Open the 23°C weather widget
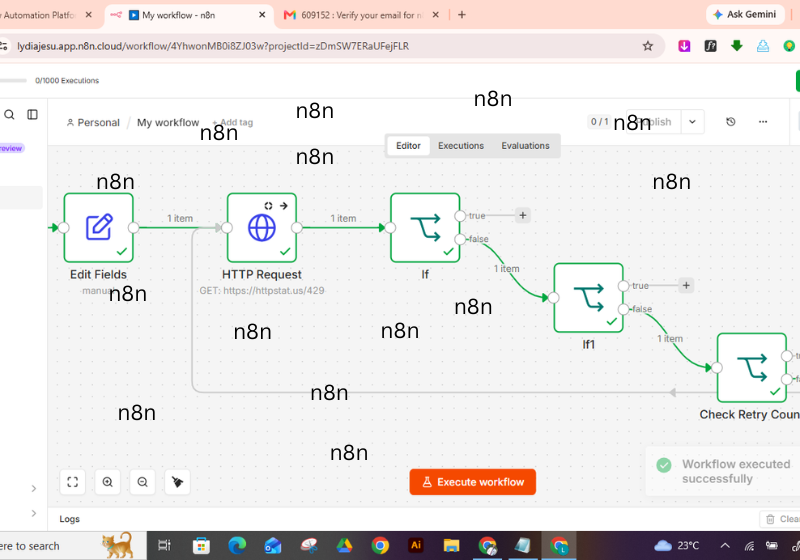Image resolution: width=800 pixels, height=560 pixels. [677, 546]
